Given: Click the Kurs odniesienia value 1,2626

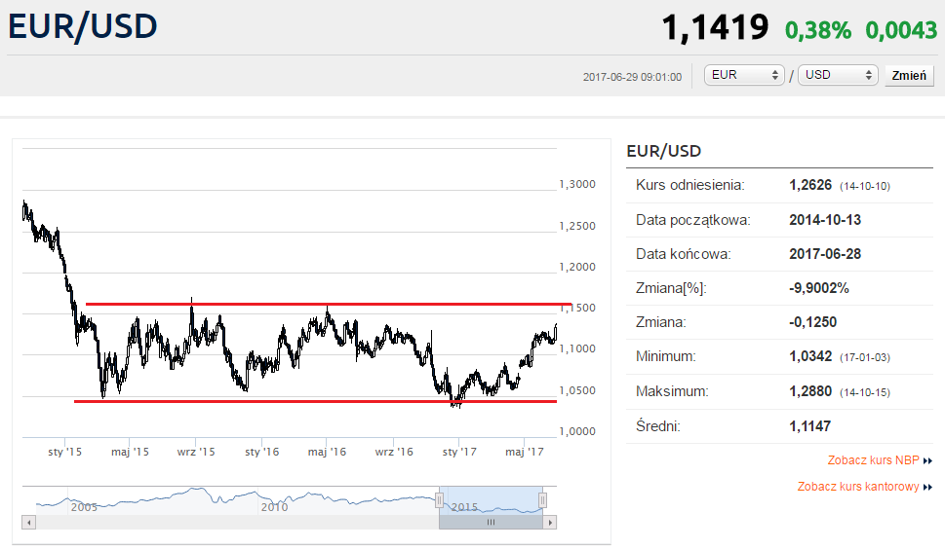Looking at the screenshot, I should tap(810, 185).
